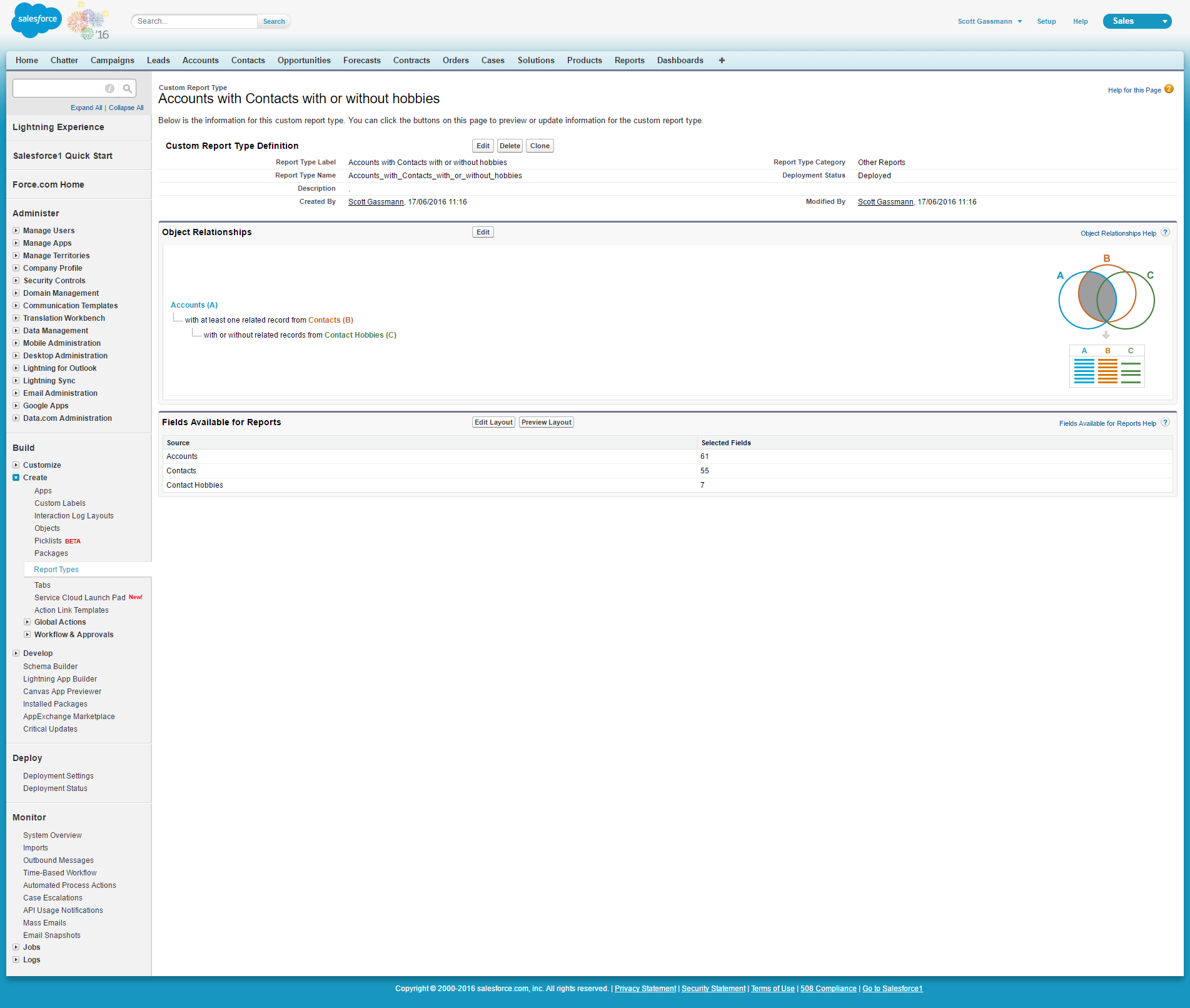The height and width of the screenshot is (1008, 1190).
Task: Click into the top global search field
Action: [194, 21]
